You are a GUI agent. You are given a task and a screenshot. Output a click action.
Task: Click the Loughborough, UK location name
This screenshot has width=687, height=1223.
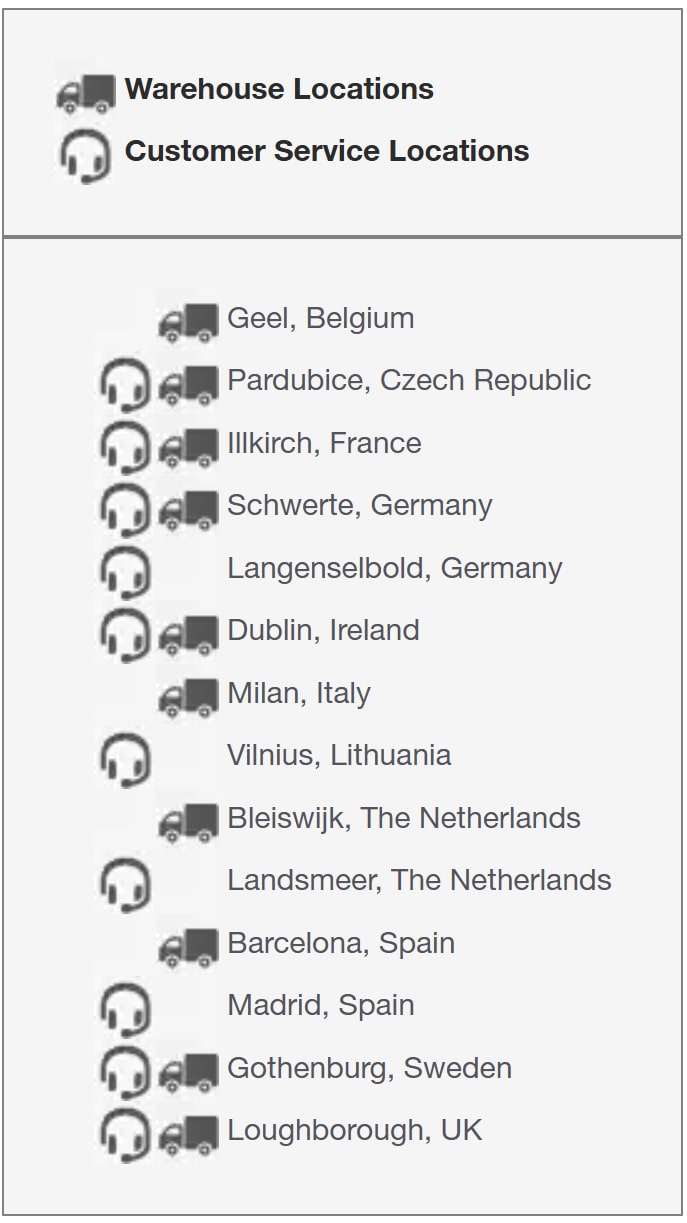coord(354,1130)
